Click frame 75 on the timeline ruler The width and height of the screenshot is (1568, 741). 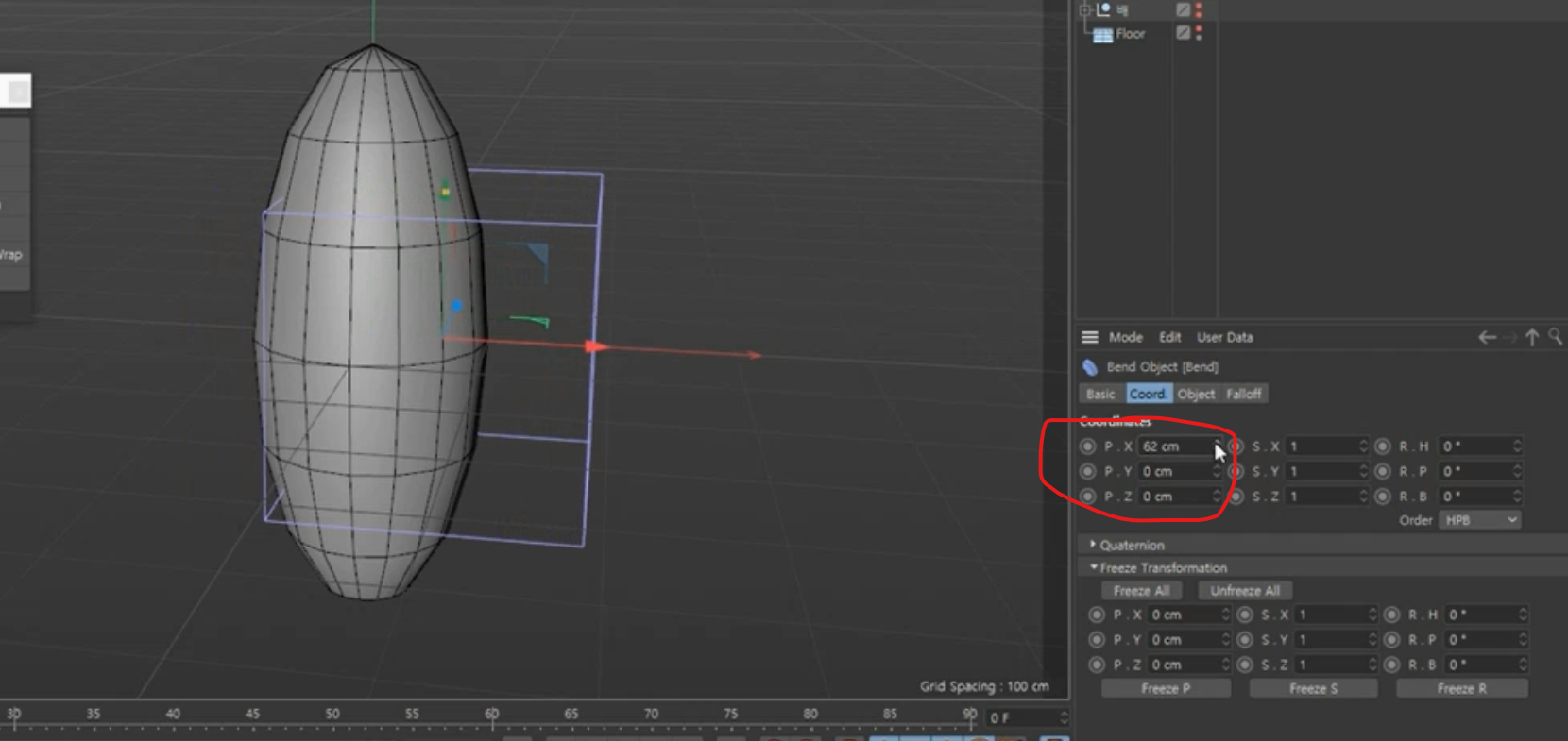731,715
